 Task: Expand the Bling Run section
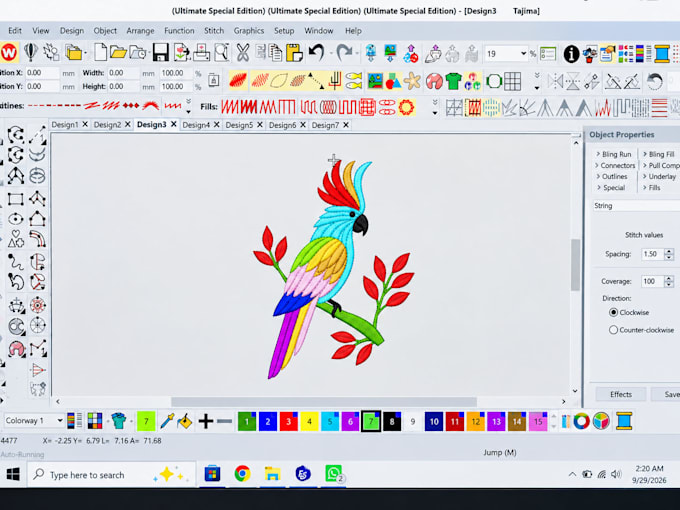click(x=614, y=154)
